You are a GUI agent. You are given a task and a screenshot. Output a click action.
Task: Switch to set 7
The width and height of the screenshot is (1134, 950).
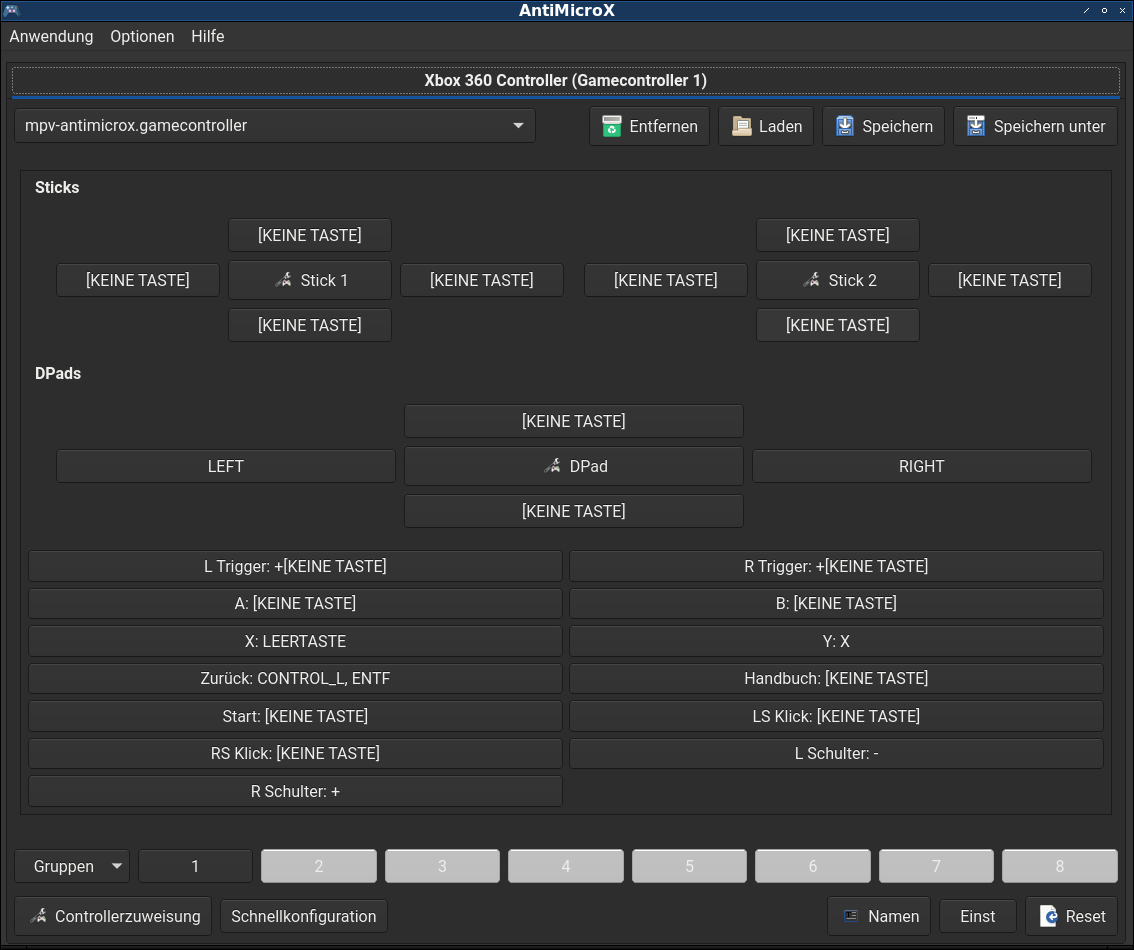pyautogui.click(x=936, y=866)
